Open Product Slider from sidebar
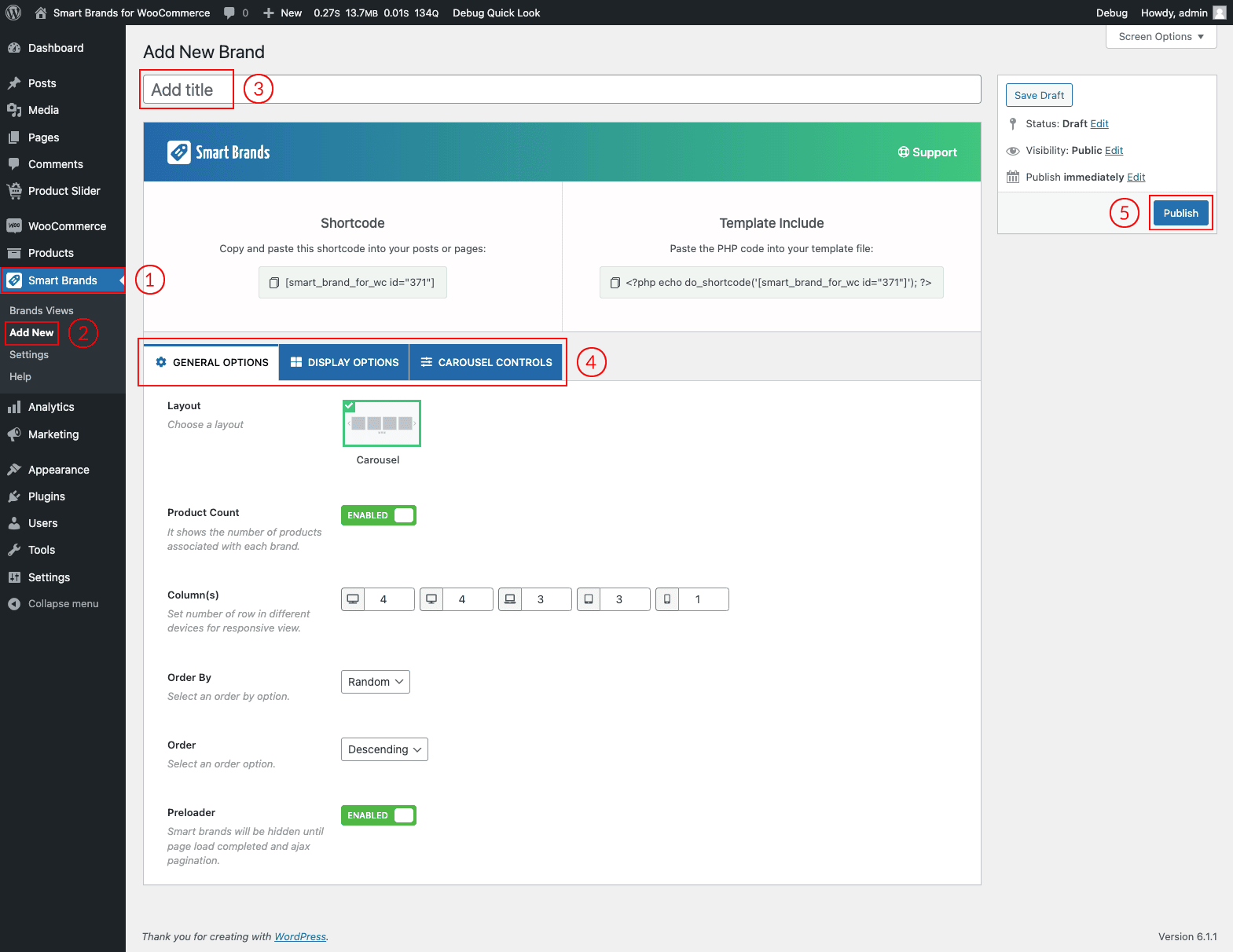This screenshot has height=952, width=1233. 64,191
